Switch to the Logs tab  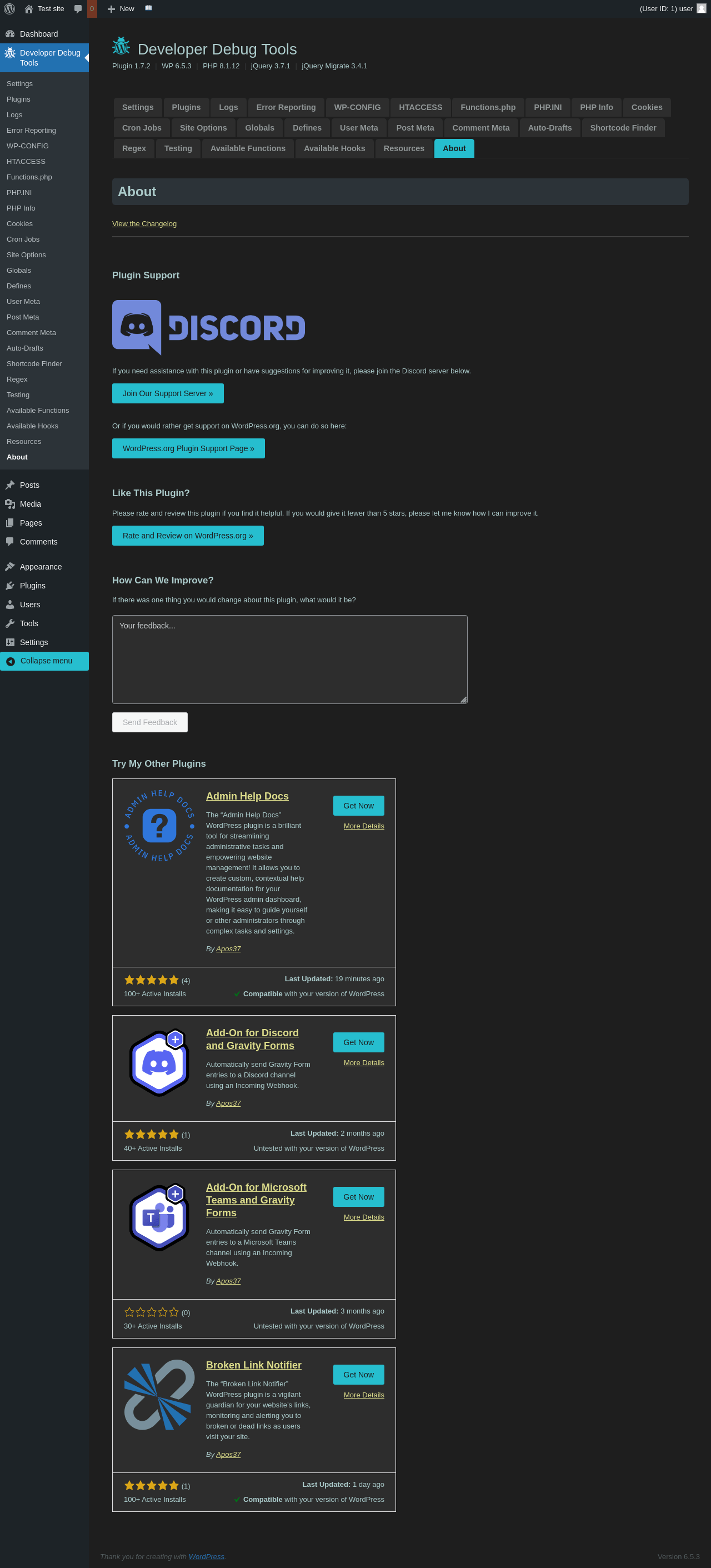pyautogui.click(x=228, y=107)
